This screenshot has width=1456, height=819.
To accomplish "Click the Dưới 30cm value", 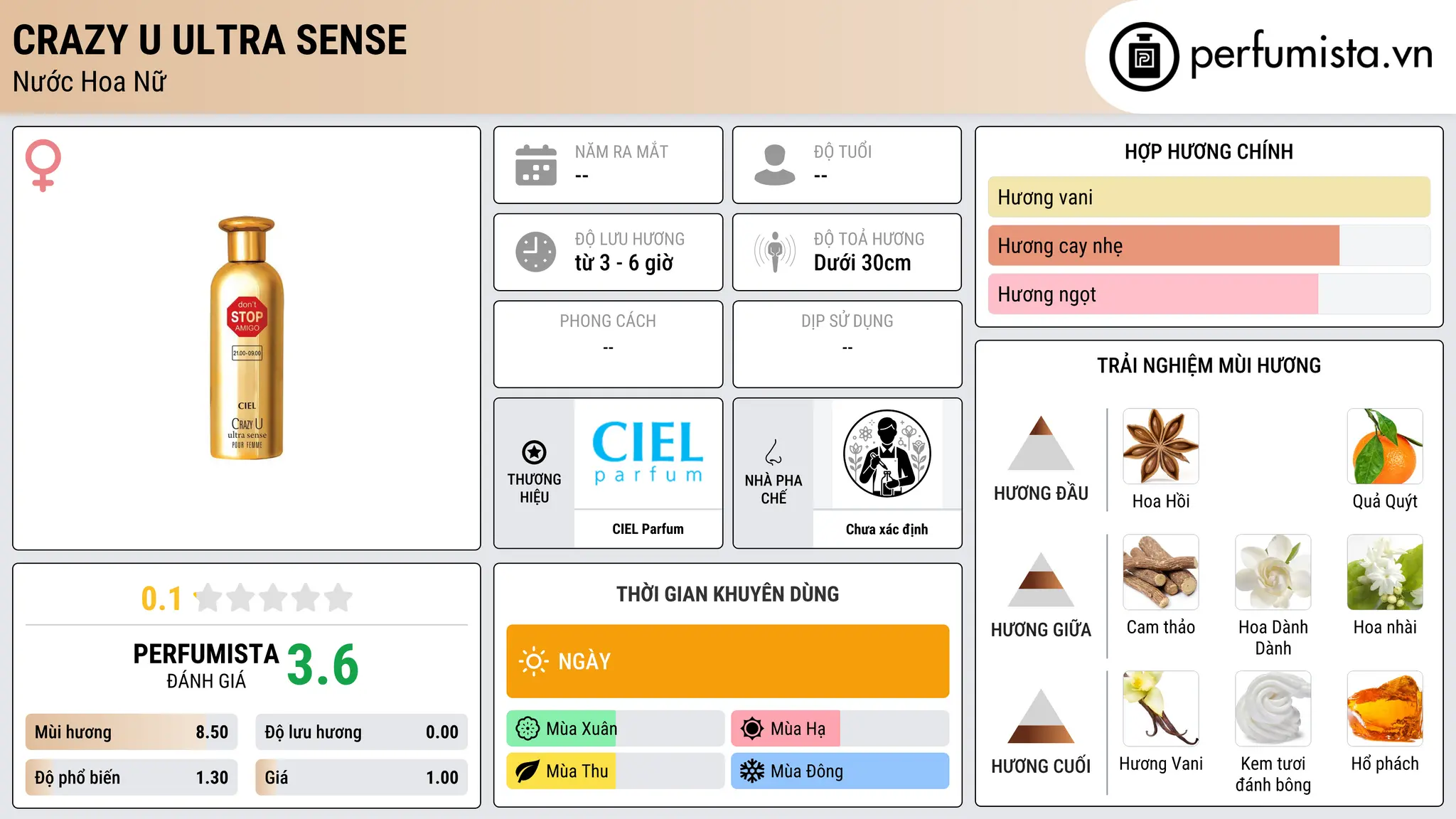I will click(x=862, y=263).
